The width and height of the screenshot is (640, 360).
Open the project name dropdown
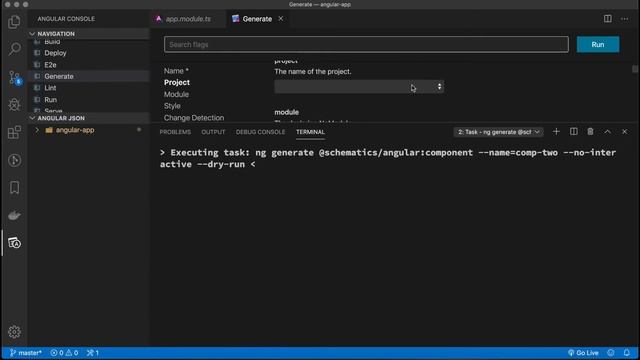pyautogui.click(x=359, y=87)
